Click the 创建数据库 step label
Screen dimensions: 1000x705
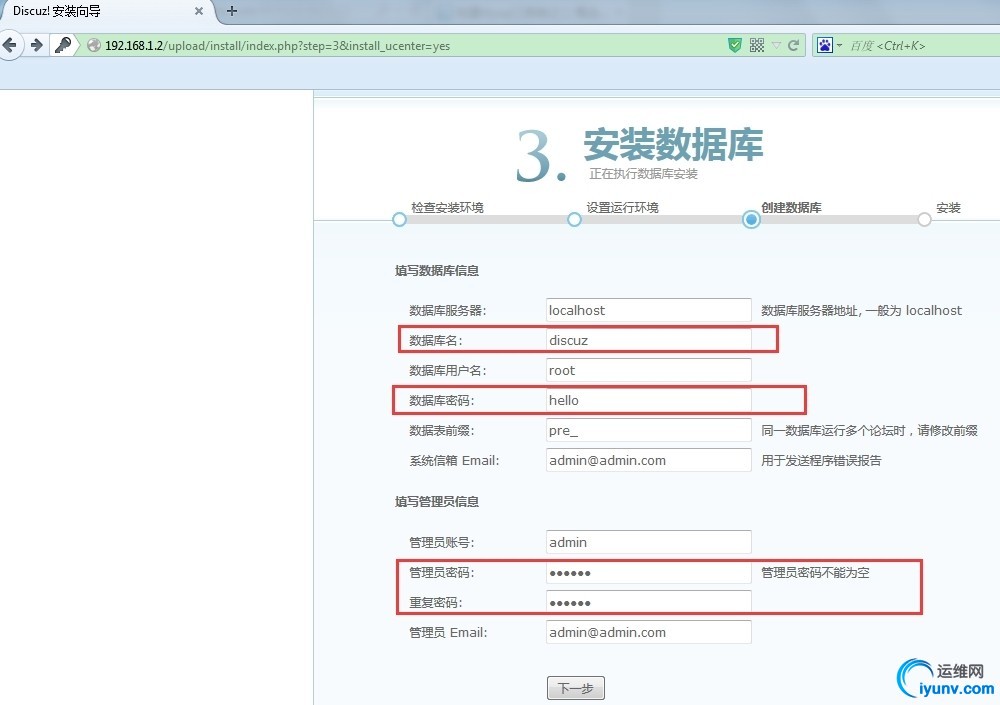pyautogui.click(x=791, y=207)
